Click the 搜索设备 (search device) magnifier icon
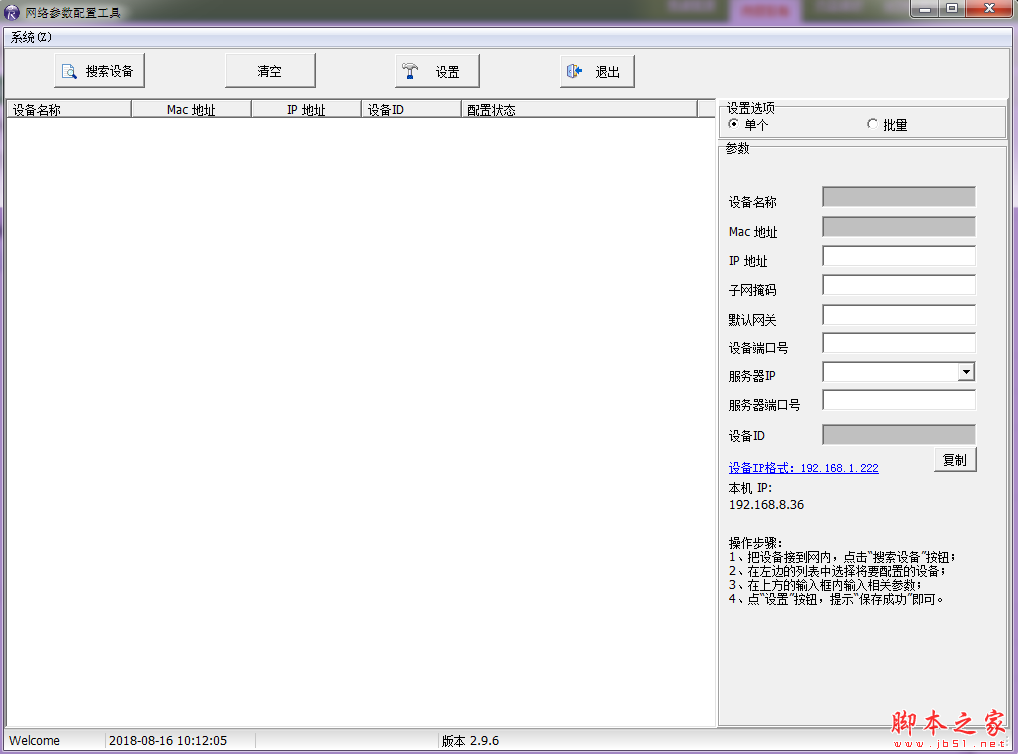The height and width of the screenshot is (755, 1018). pos(68,70)
